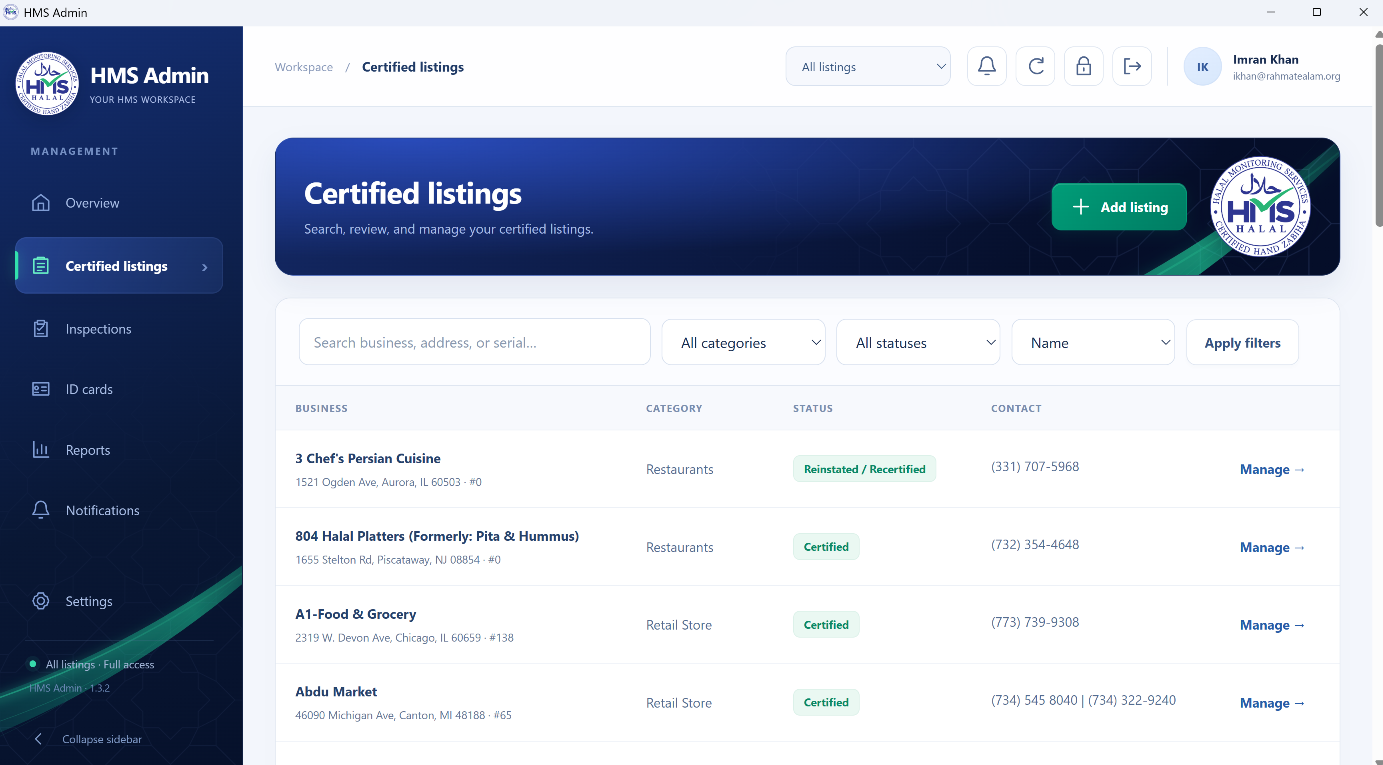Click the IK user avatar
This screenshot has width=1383, height=765.
click(x=1203, y=67)
